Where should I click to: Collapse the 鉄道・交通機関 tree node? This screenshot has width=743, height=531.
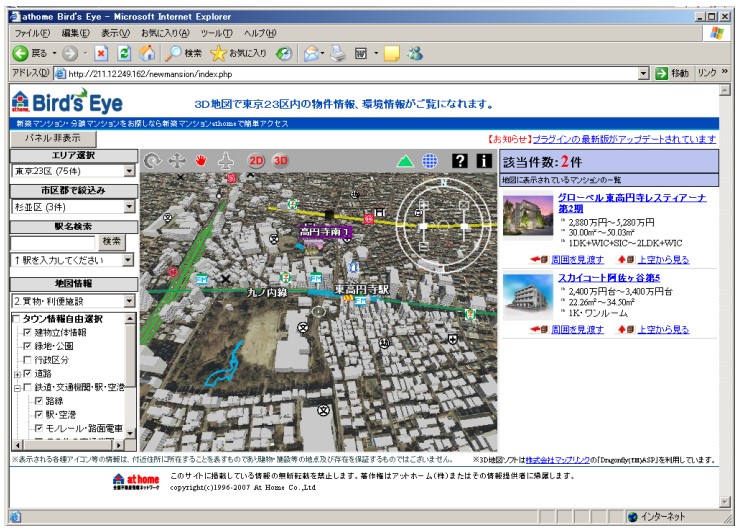(x=17, y=388)
